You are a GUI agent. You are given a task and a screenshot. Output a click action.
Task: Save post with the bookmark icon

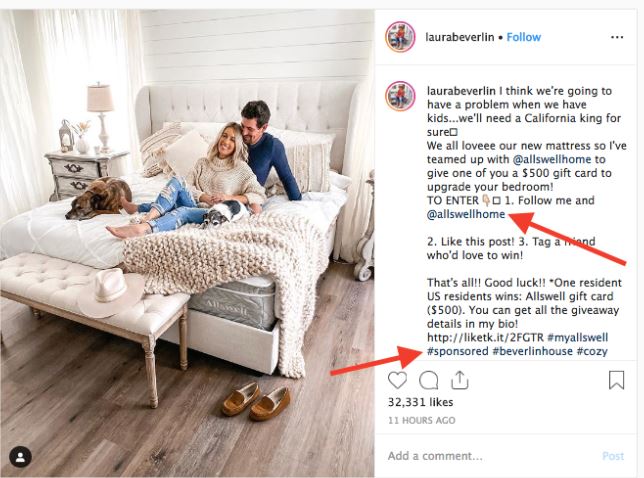(616, 380)
